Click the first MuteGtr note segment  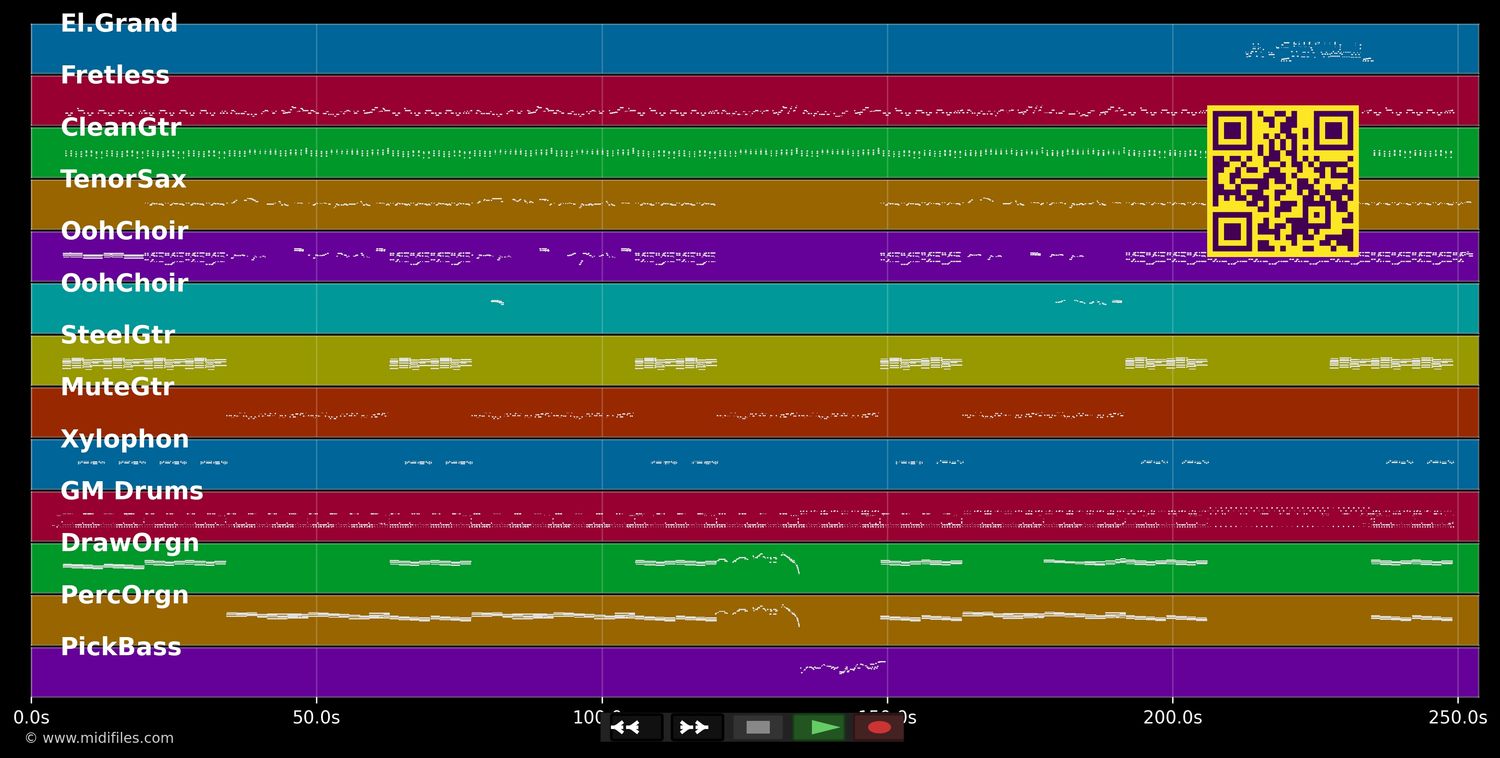point(306,415)
